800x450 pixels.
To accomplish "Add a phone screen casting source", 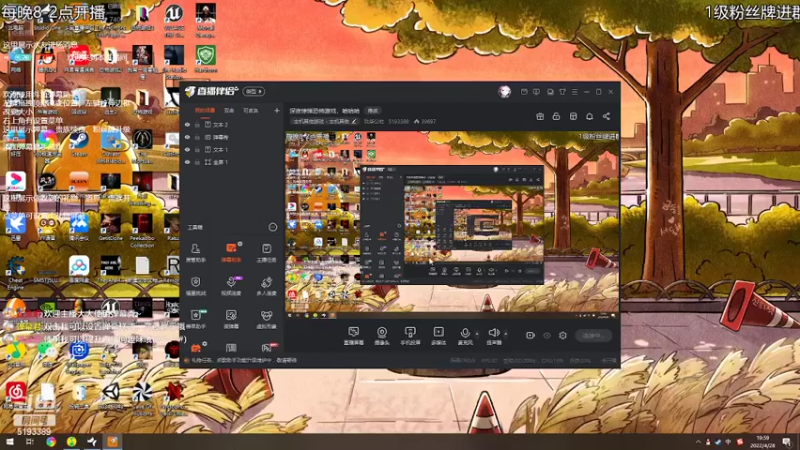I will coord(410,336).
